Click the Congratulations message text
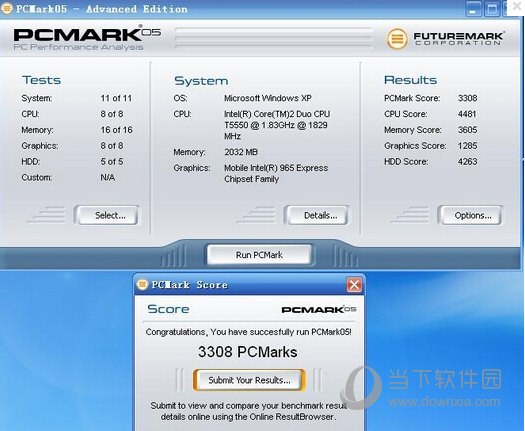525x431 pixels. (248, 332)
